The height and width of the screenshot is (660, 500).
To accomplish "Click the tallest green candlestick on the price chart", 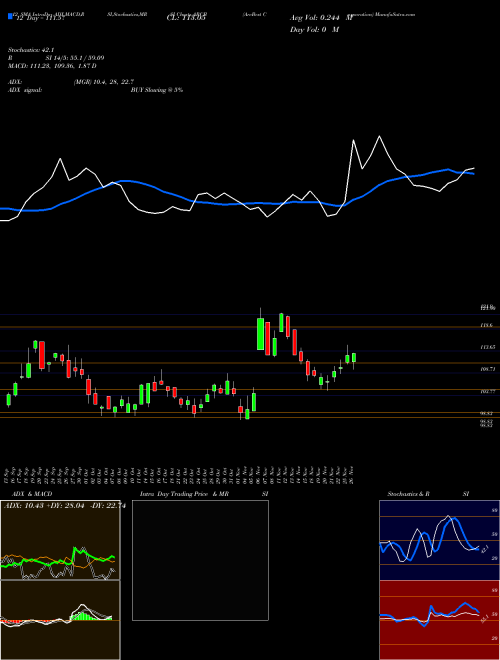I will point(261,334).
